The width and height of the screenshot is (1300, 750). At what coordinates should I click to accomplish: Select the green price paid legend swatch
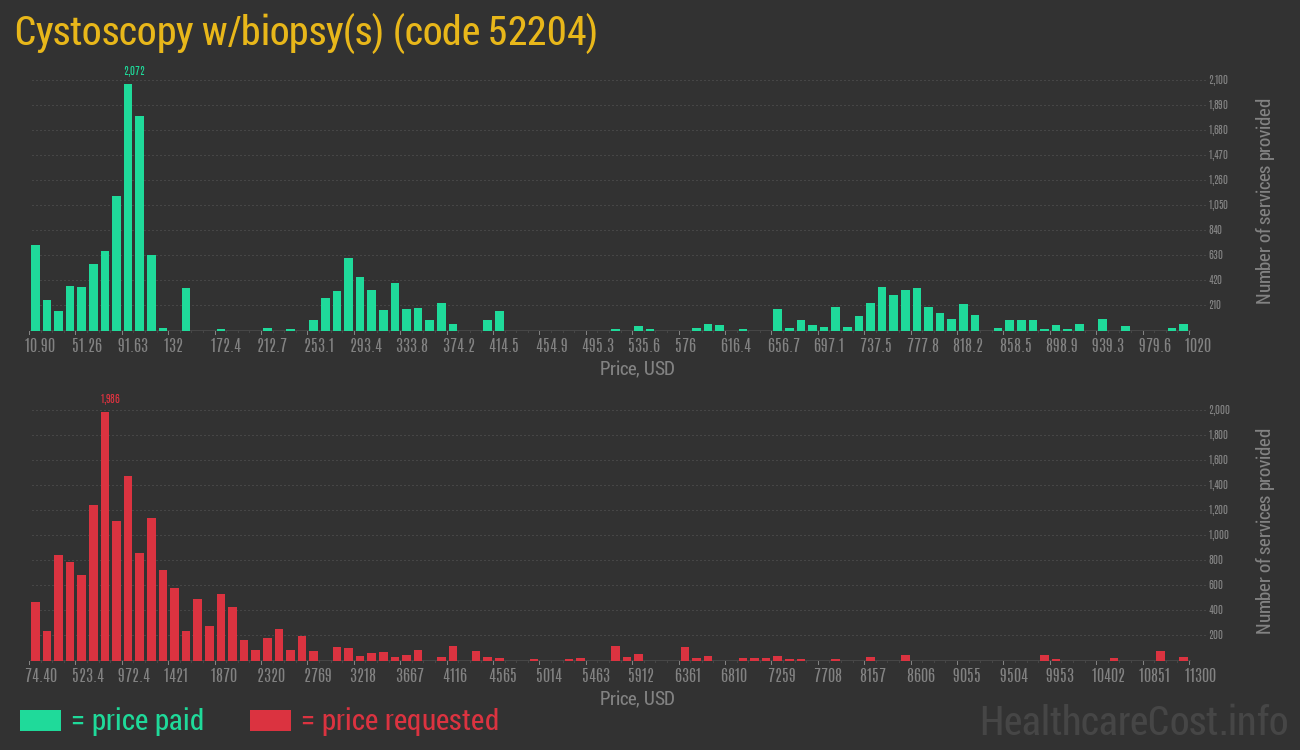coord(40,720)
